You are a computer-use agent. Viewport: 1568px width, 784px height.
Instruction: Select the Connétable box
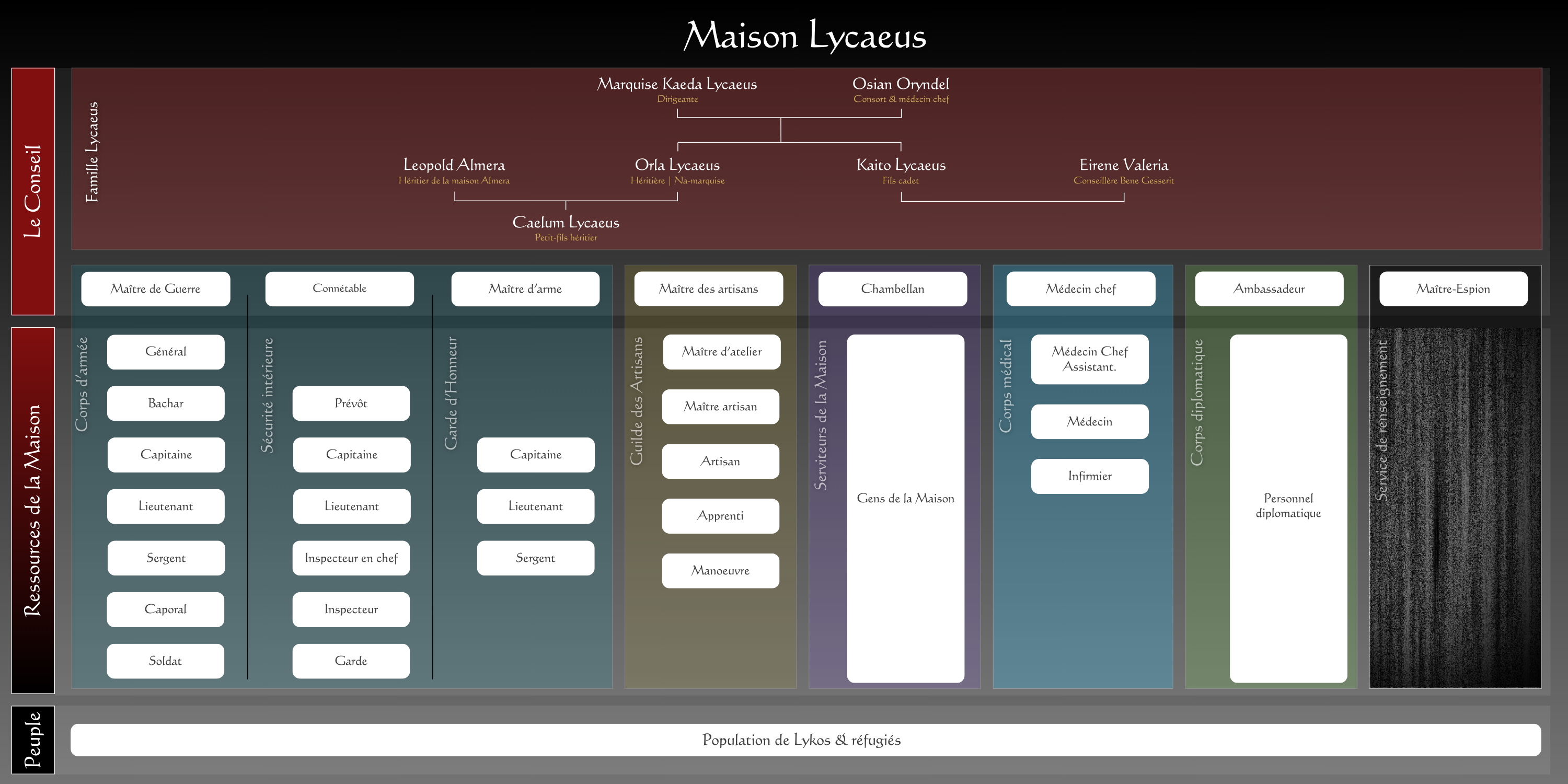tap(339, 289)
